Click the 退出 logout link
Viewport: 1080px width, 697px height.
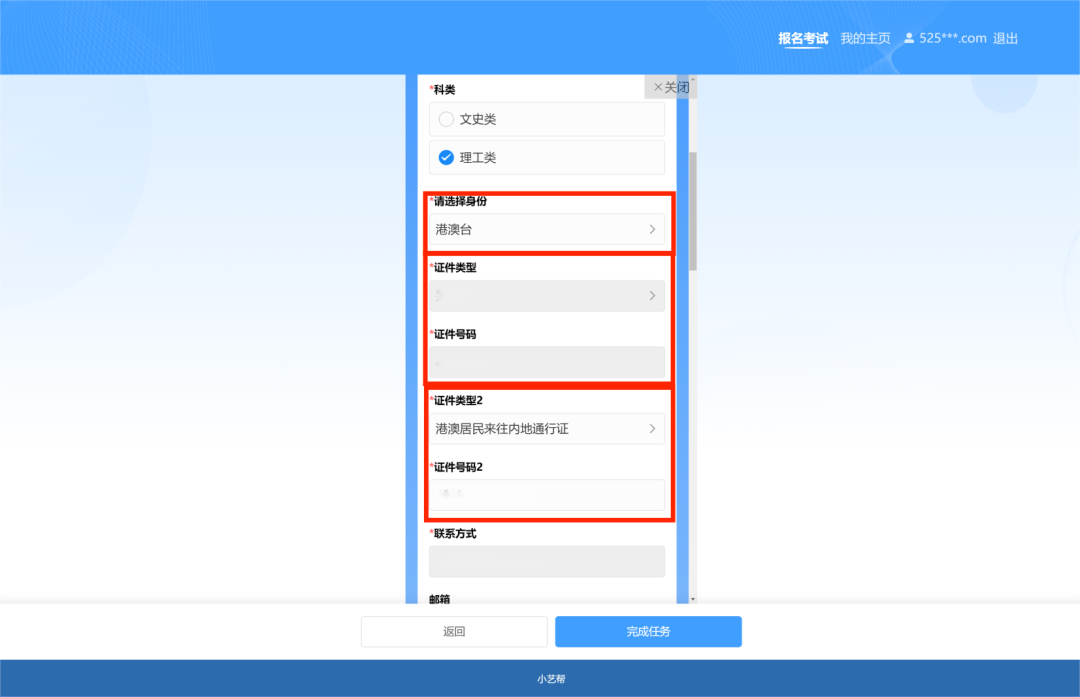pyautogui.click(x=1004, y=37)
